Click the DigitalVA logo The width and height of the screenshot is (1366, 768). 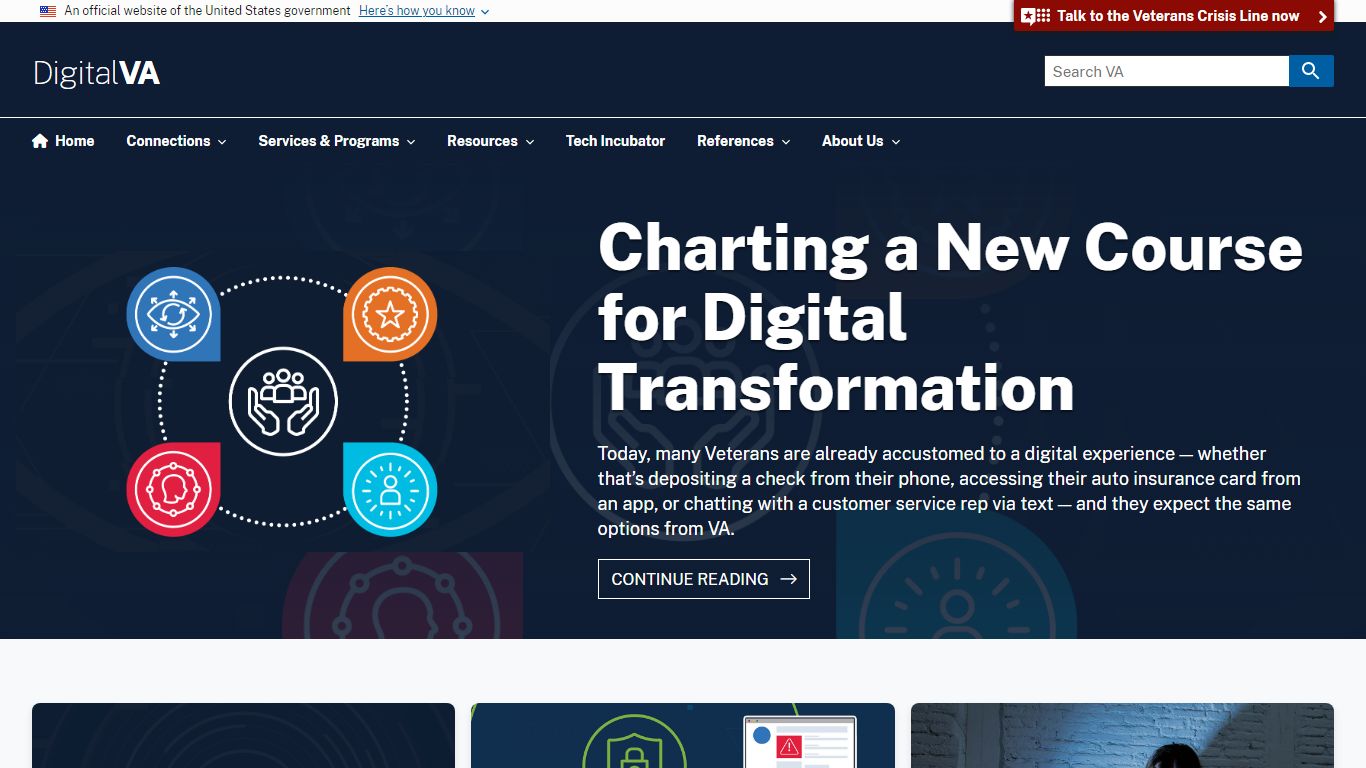97,73
